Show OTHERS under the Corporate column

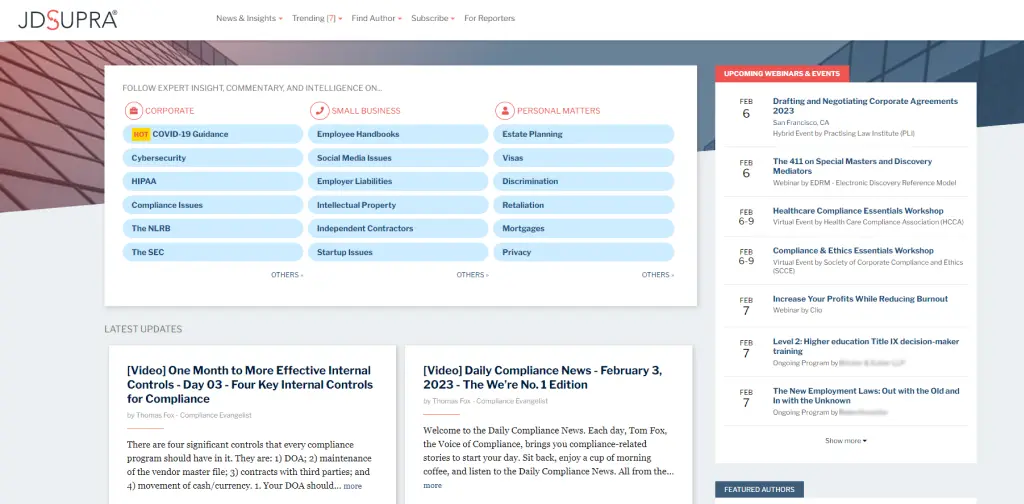coord(287,275)
